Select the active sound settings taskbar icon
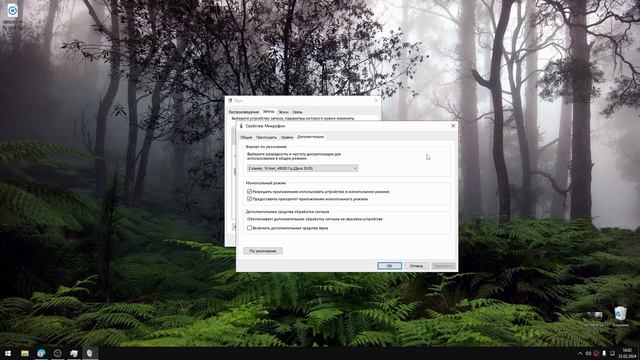Screen dimensions: 640x360 click(x=90, y=353)
